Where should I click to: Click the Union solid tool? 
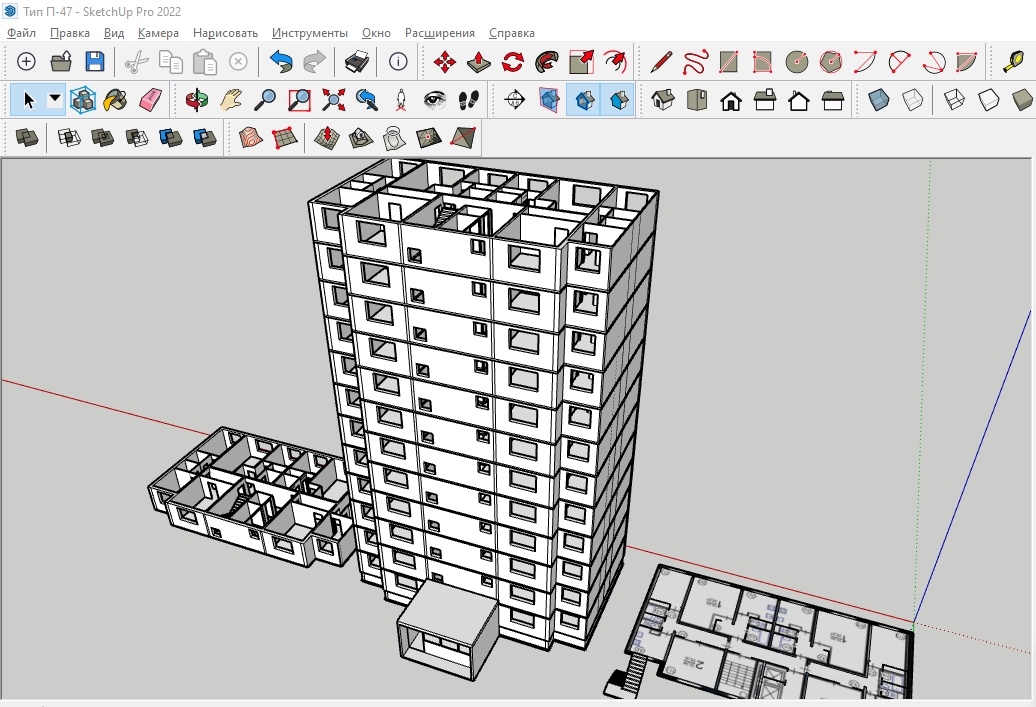tap(102, 138)
